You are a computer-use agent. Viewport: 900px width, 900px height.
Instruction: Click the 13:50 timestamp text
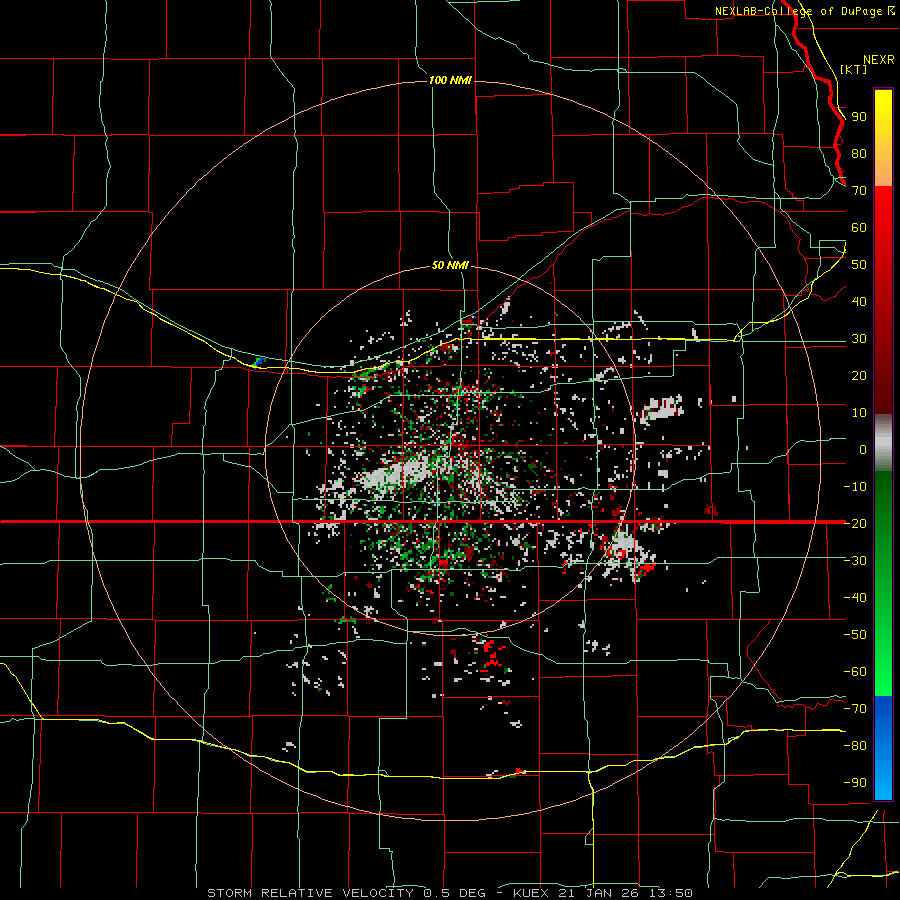[671, 893]
